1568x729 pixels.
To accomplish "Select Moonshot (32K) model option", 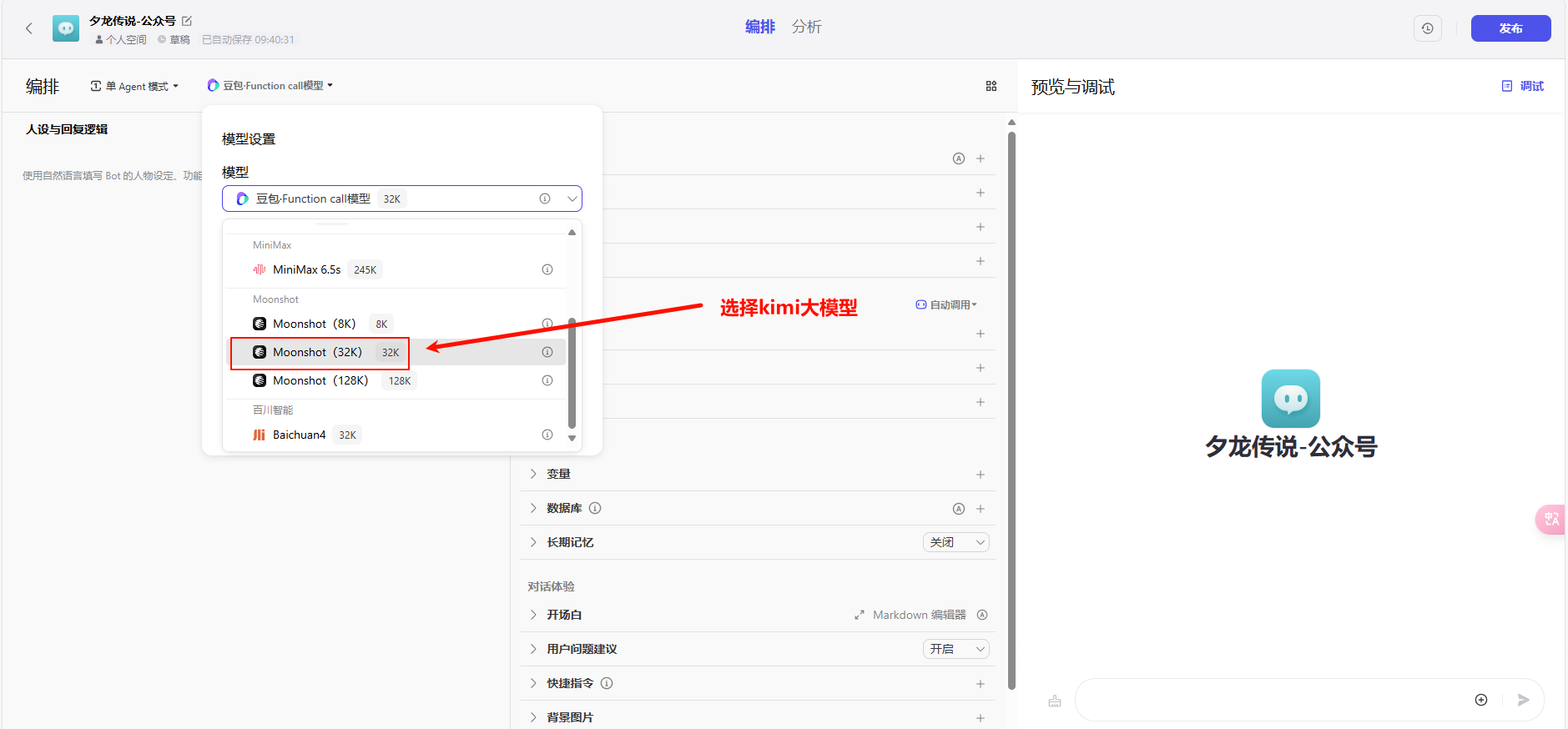I will [x=318, y=352].
